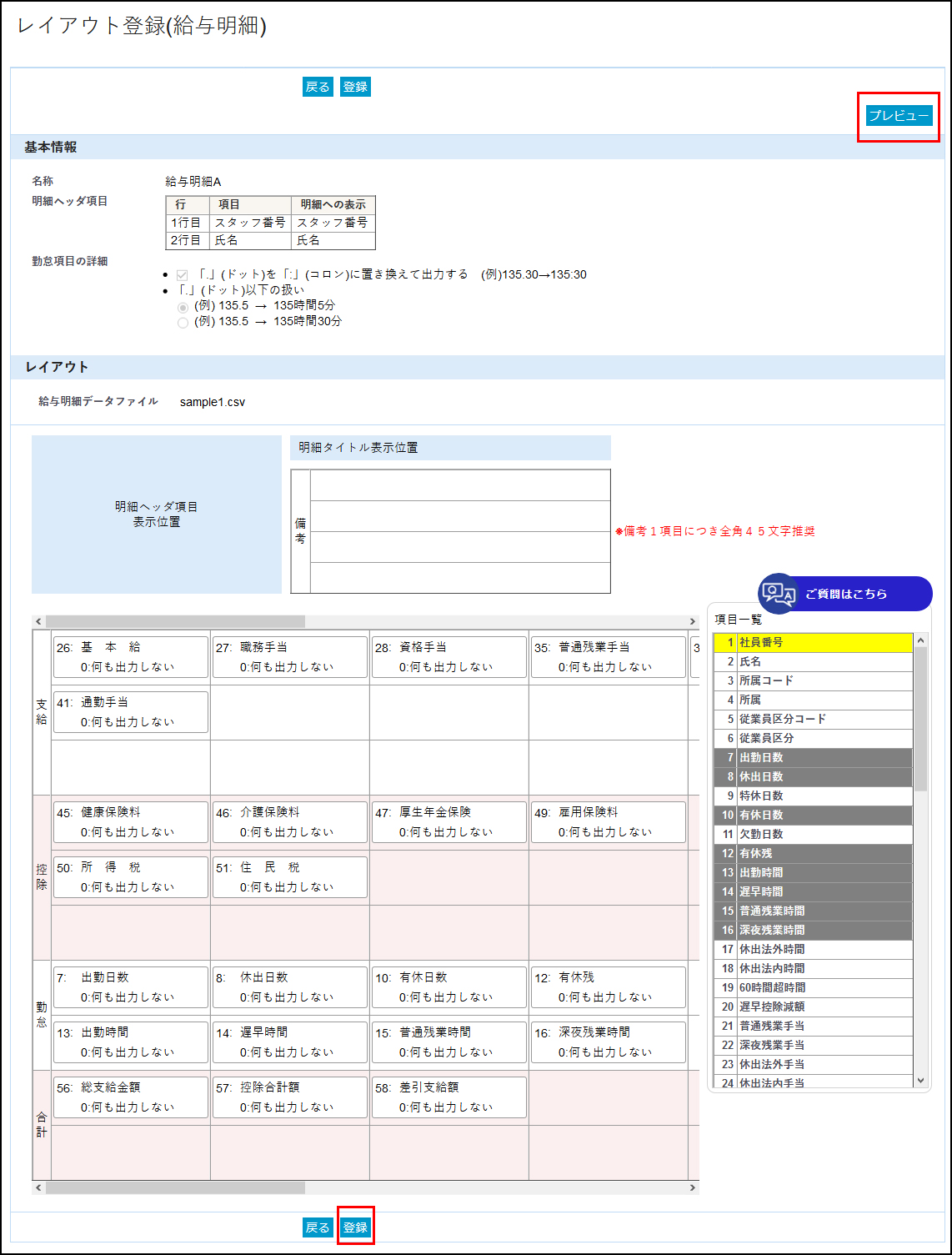
Task: Click the 27: 職務手当 layout cell
Action: coord(290,657)
